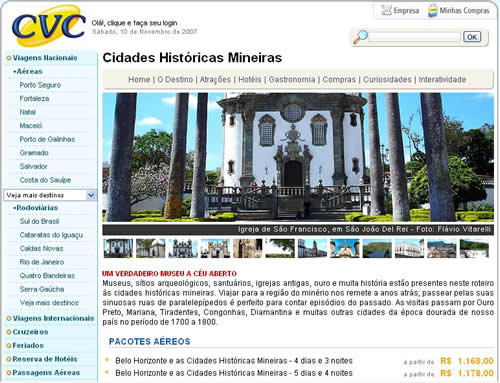Open the Gastronomia tab
500x383 pixels.
292,79
